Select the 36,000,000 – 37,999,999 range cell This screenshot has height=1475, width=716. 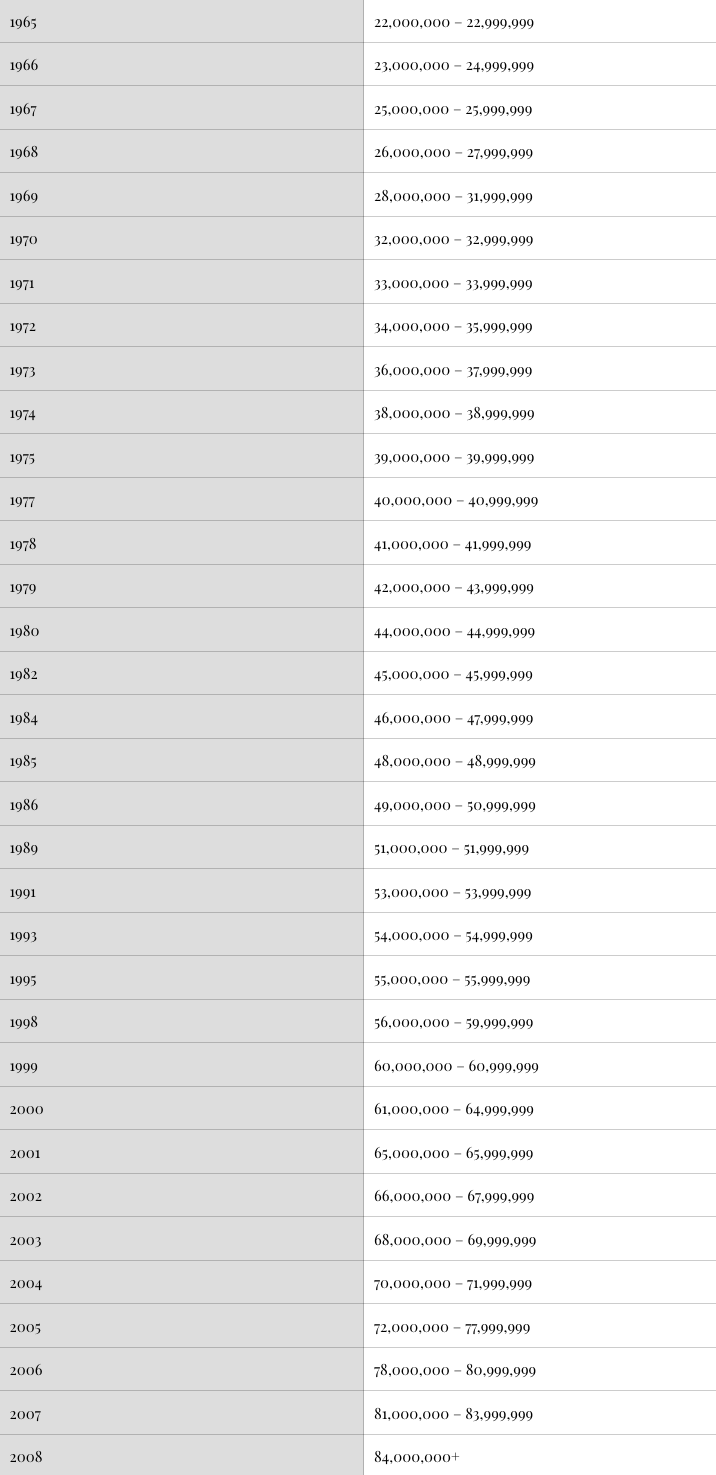coord(540,369)
